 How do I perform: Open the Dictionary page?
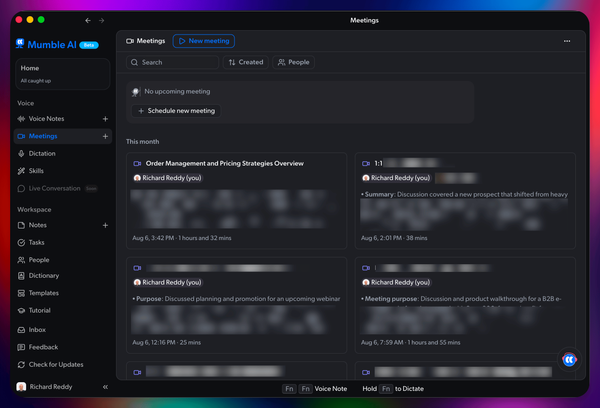[44, 276]
